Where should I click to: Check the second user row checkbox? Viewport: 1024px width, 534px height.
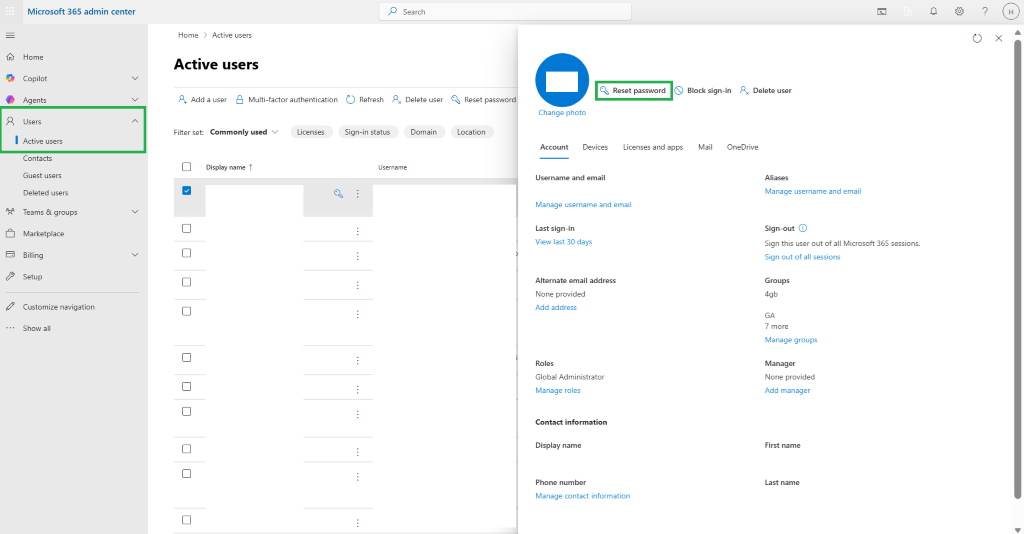coord(187,228)
